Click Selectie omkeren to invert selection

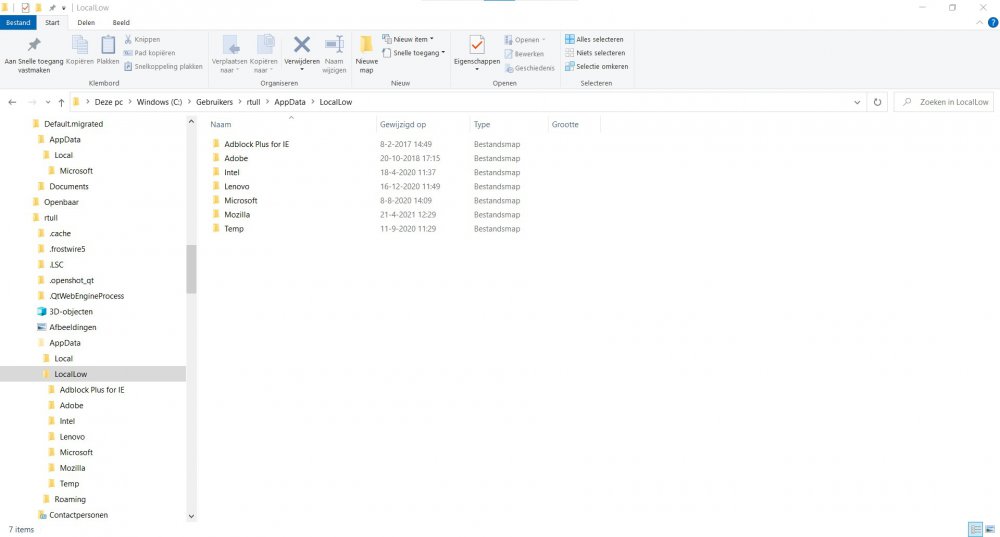(596, 67)
